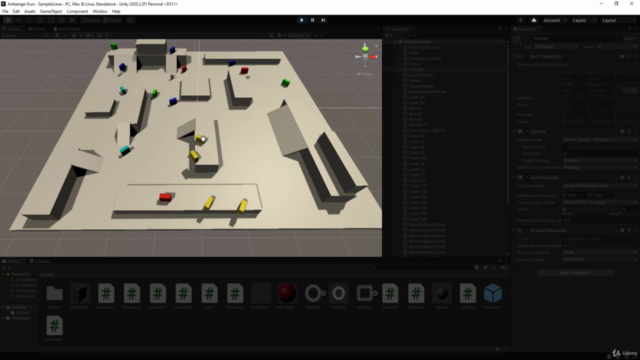The width and height of the screenshot is (640, 360).
Task: Select the New Material dark asset
Action: pos(261,293)
